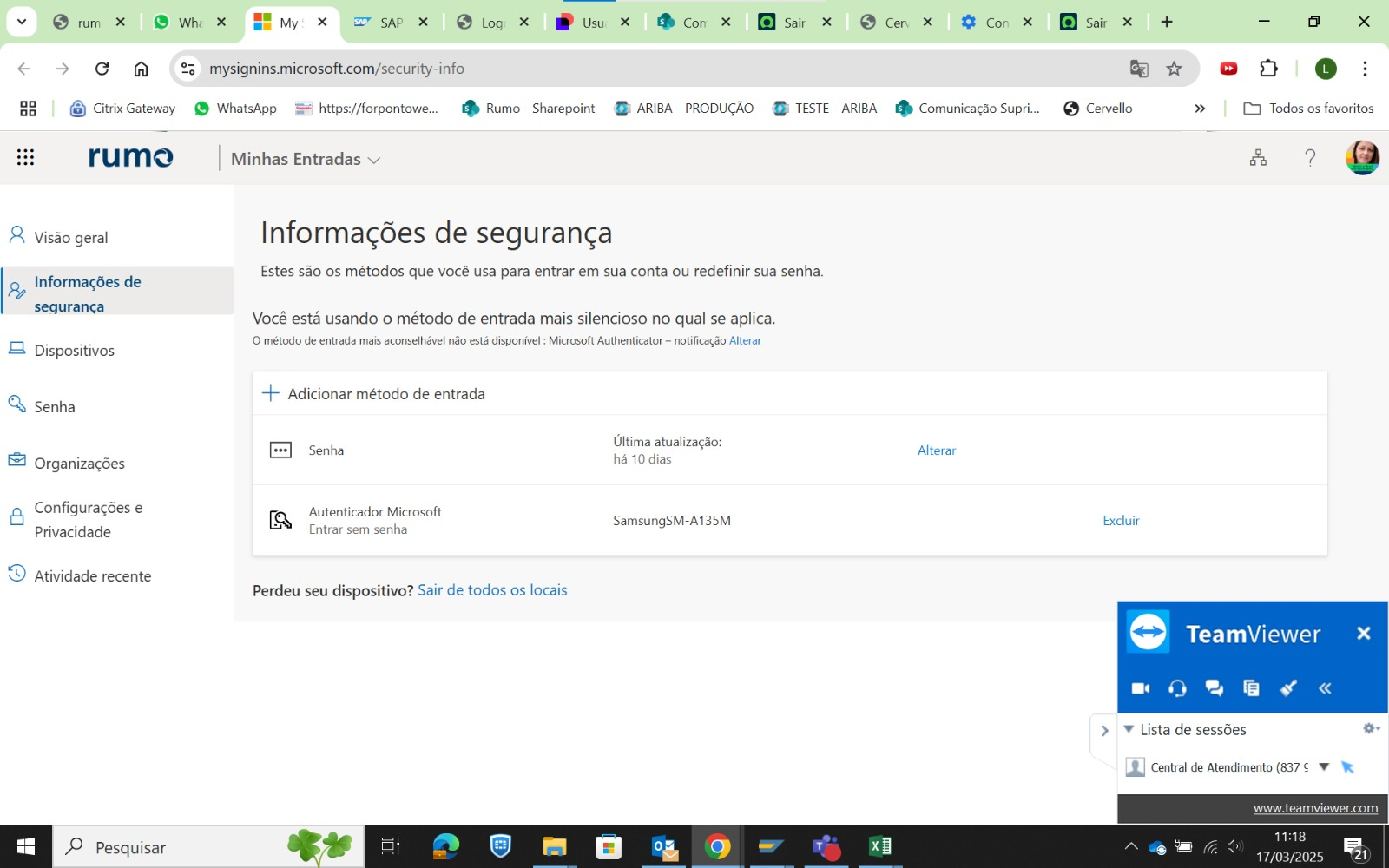This screenshot has width=1389, height=868.
Task: Open Todos os favoritos folder
Action: click(1308, 108)
